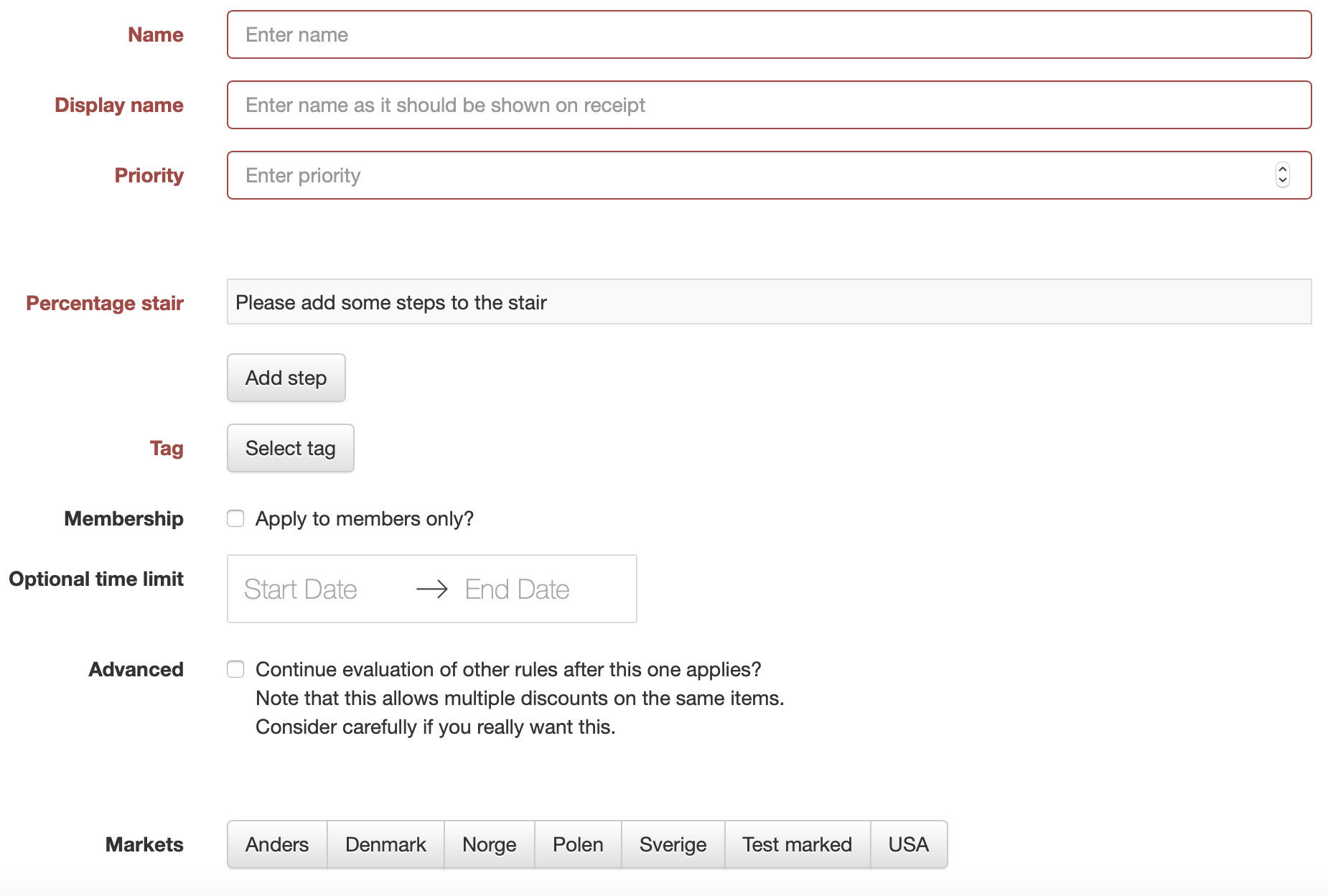Focus the Display name receipt field

pos(768,105)
